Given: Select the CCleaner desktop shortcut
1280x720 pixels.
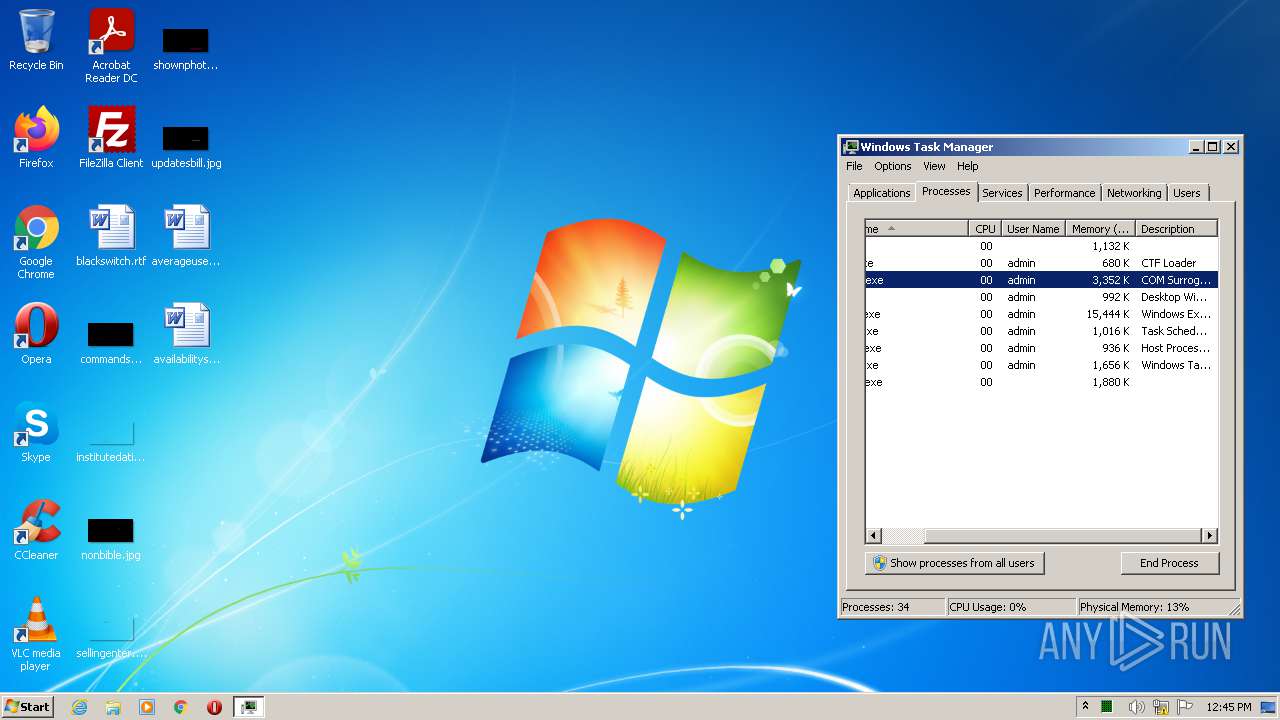Looking at the screenshot, I should pyautogui.click(x=36, y=530).
